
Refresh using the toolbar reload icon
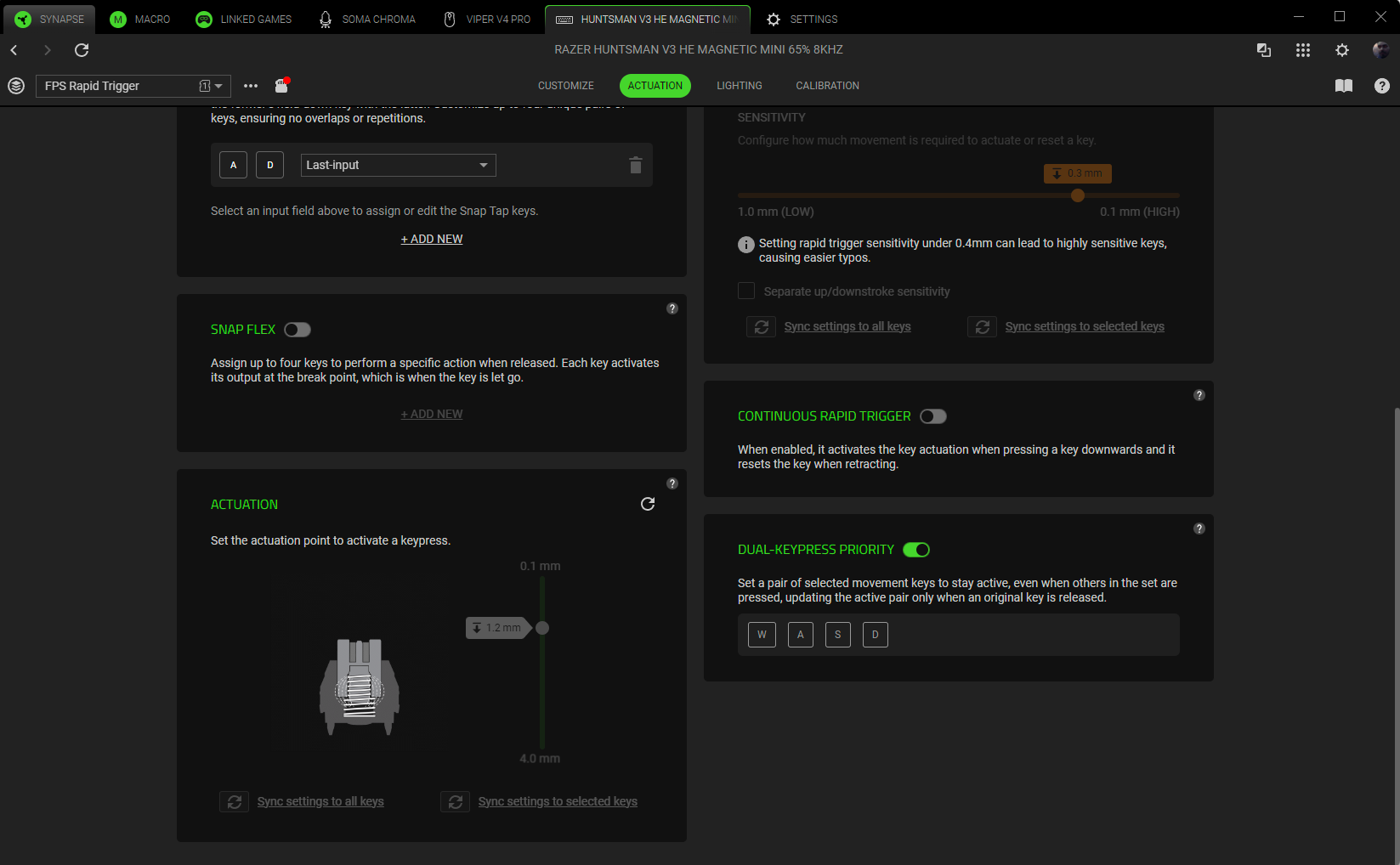click(x=82, y=50)
